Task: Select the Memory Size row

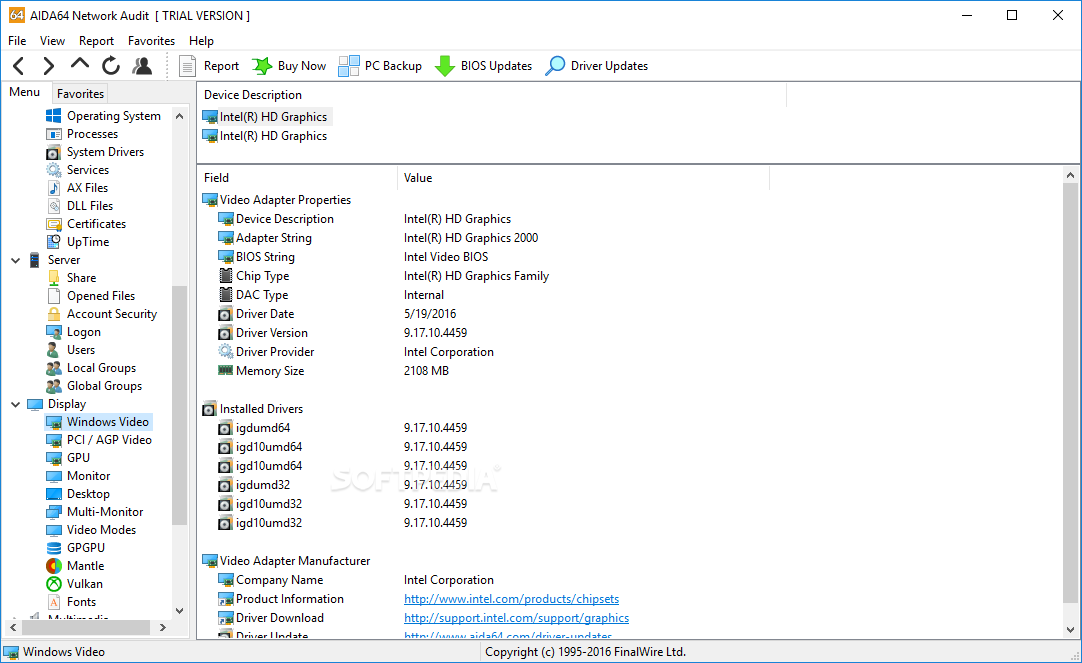Action: pyautogui.click(x=333, y=370)
